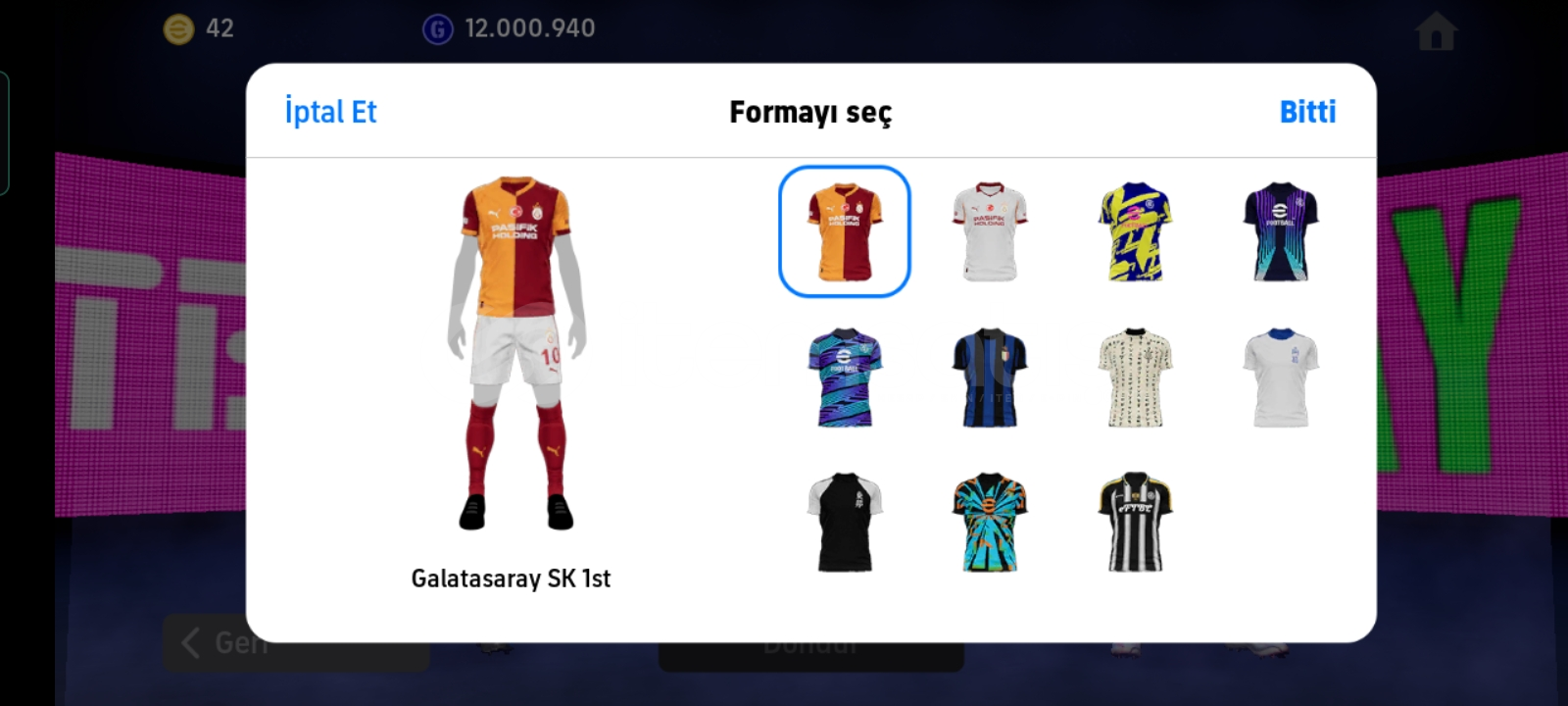The width and height of the screenshot is (1568, 706).
Task: Tap the GP currency icon
Action: click(437, 29)
